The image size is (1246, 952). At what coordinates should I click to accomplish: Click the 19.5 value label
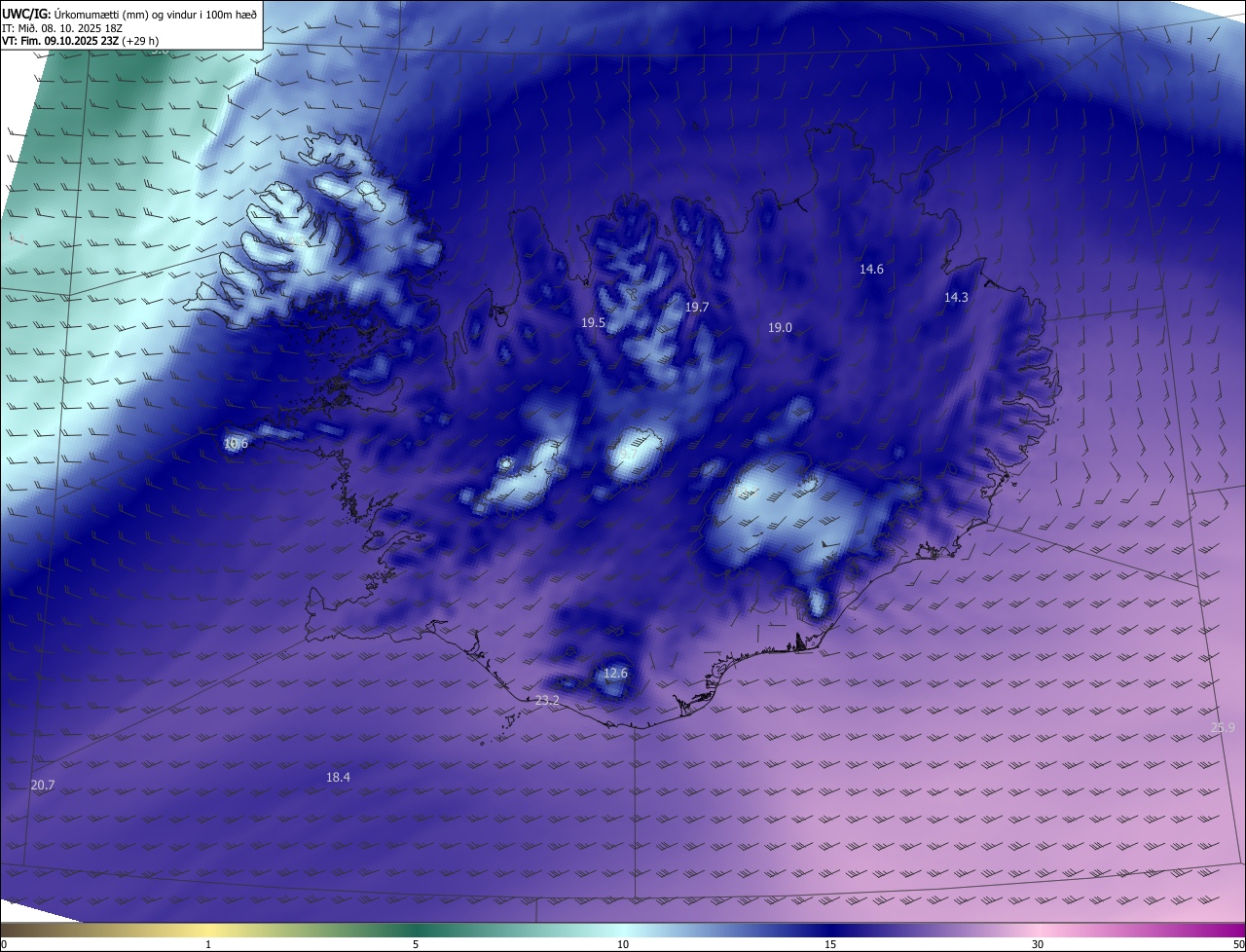click(x=593, y=323)
